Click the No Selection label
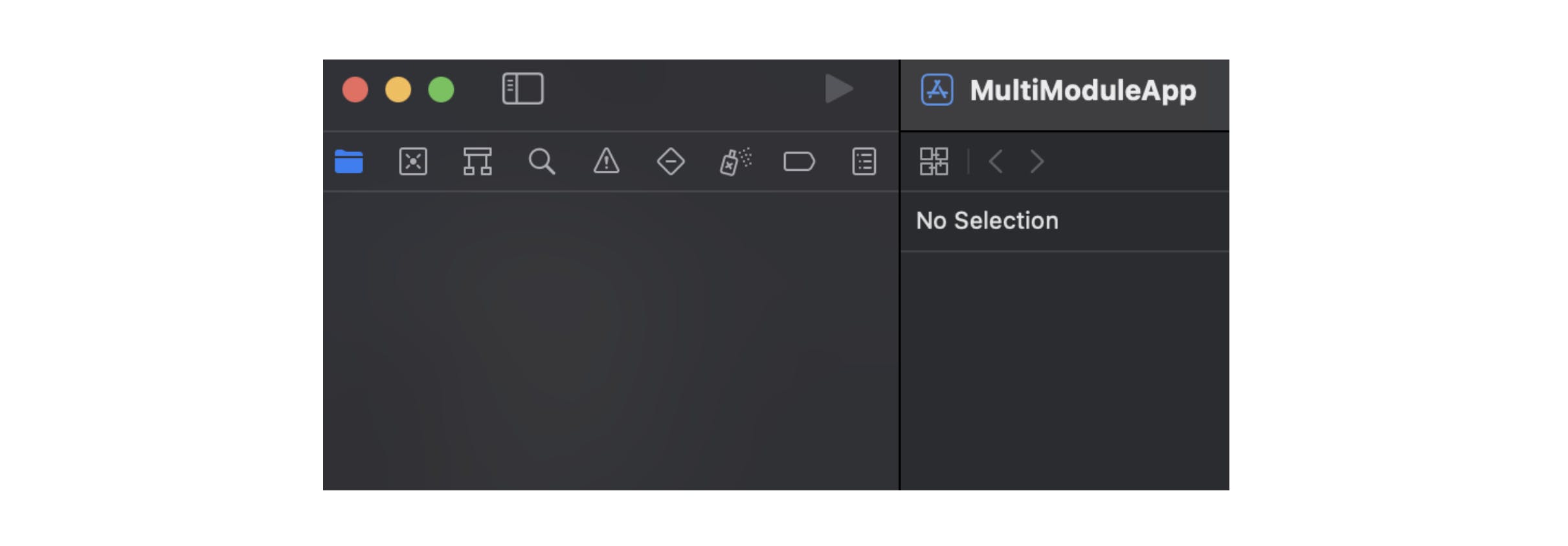1568x546 pixels. point(987,221)
